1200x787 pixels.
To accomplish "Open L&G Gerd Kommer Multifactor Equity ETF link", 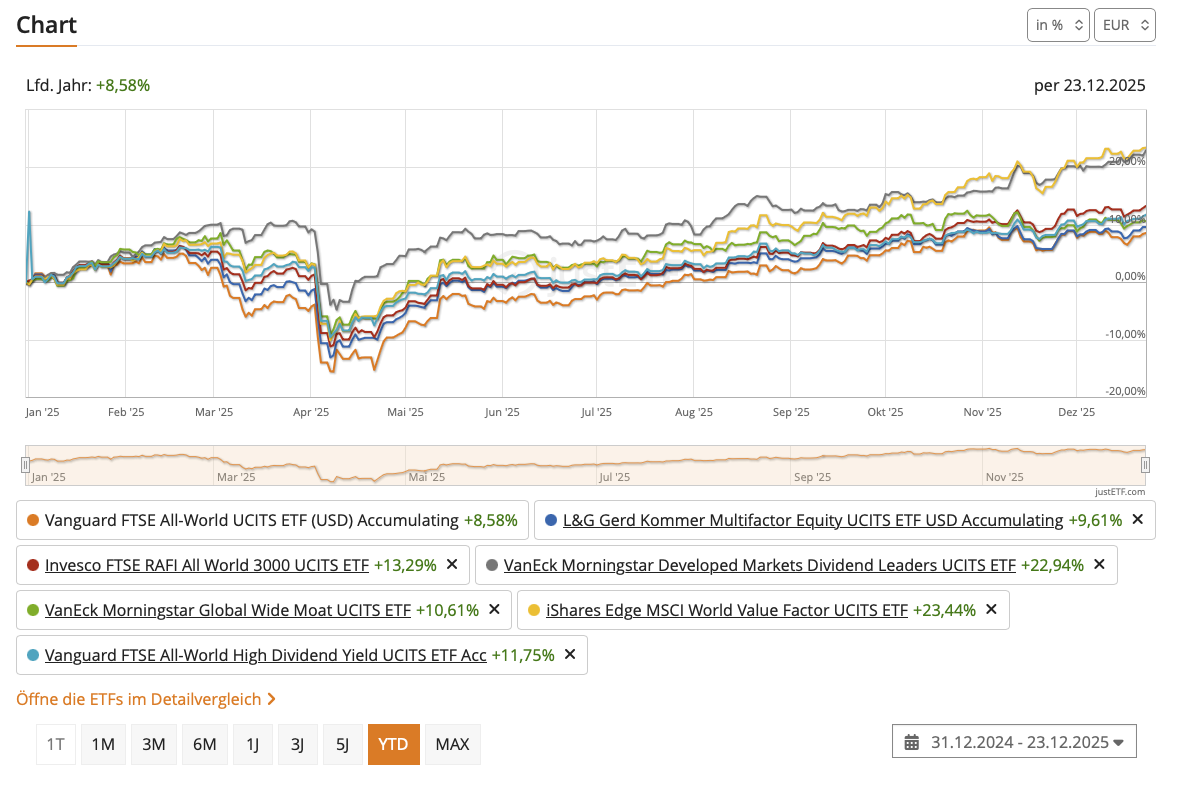I will [x=813, y=520].
